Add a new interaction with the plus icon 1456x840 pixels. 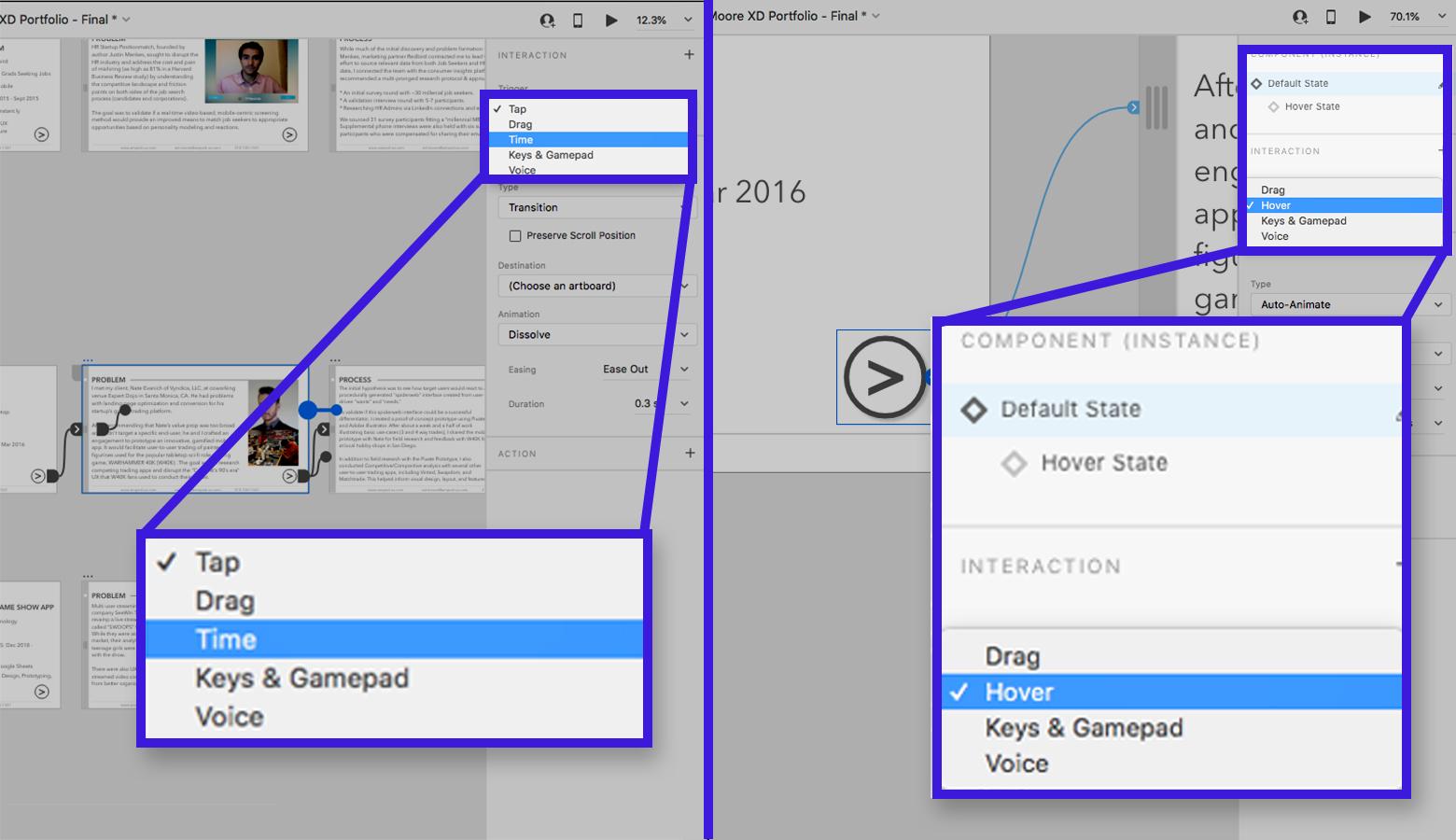(690, 55)
